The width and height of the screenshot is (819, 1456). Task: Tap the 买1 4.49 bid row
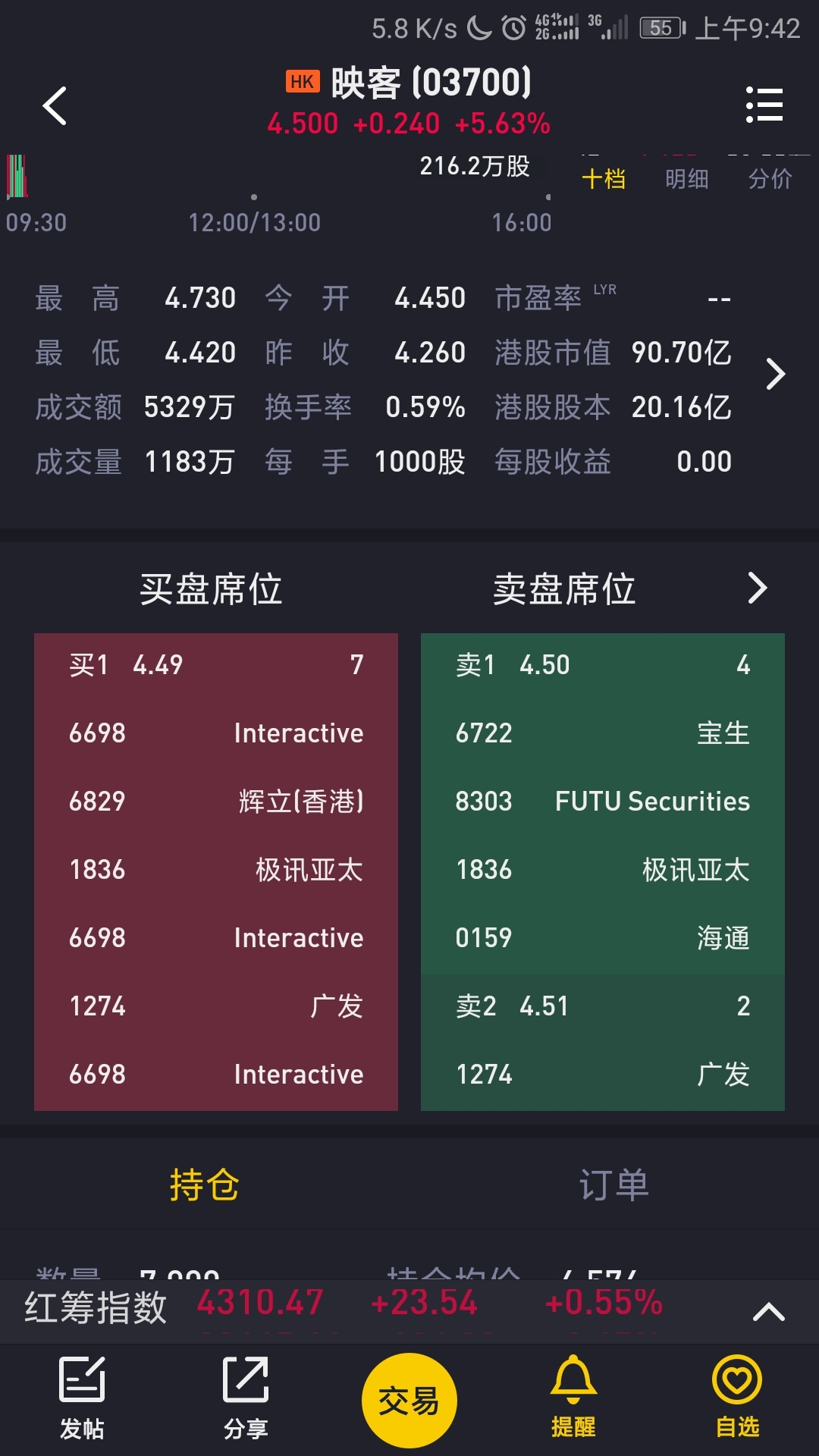pyautogui.click(x=216, y=665)
